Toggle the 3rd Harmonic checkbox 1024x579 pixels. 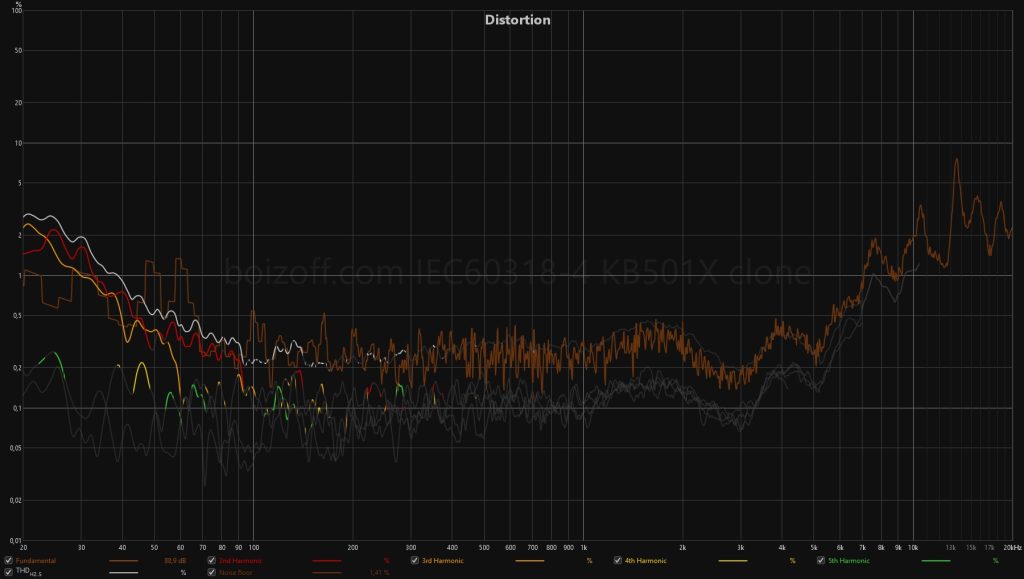[x=415, y=561]
